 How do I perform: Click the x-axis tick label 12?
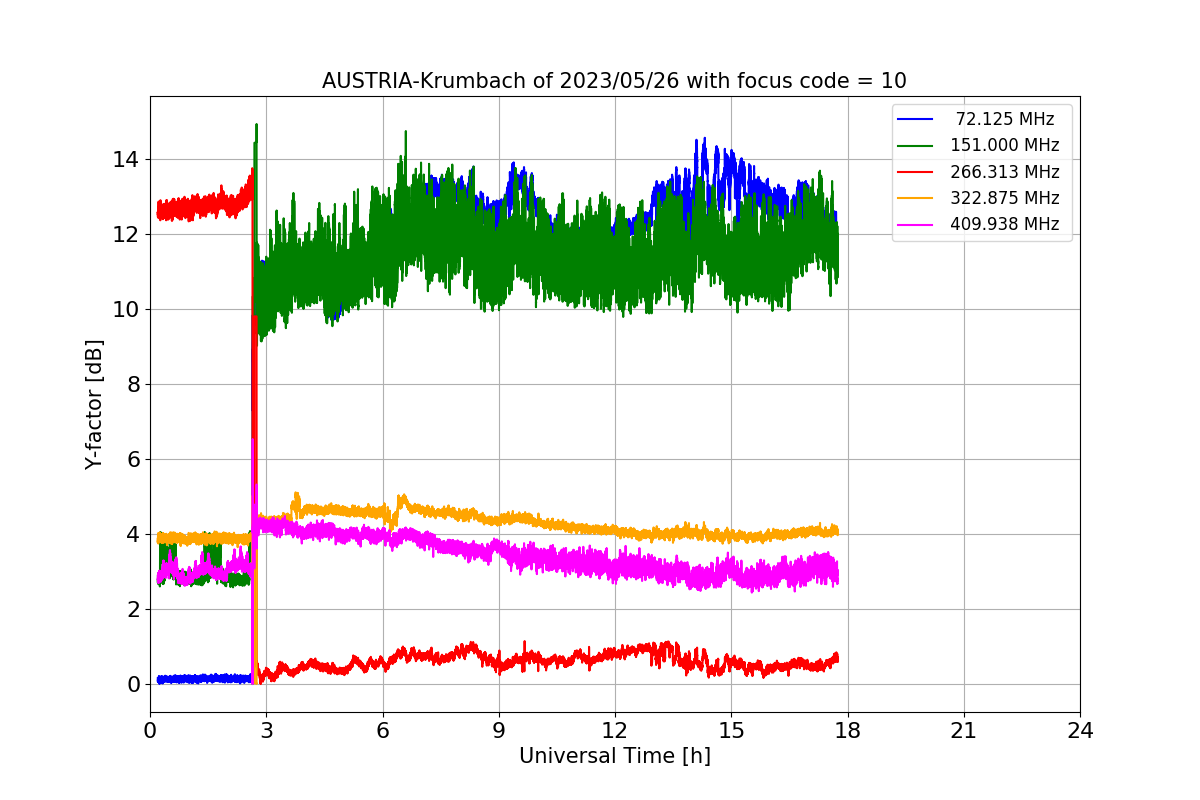pyautogui.click(x=615, y=730)
